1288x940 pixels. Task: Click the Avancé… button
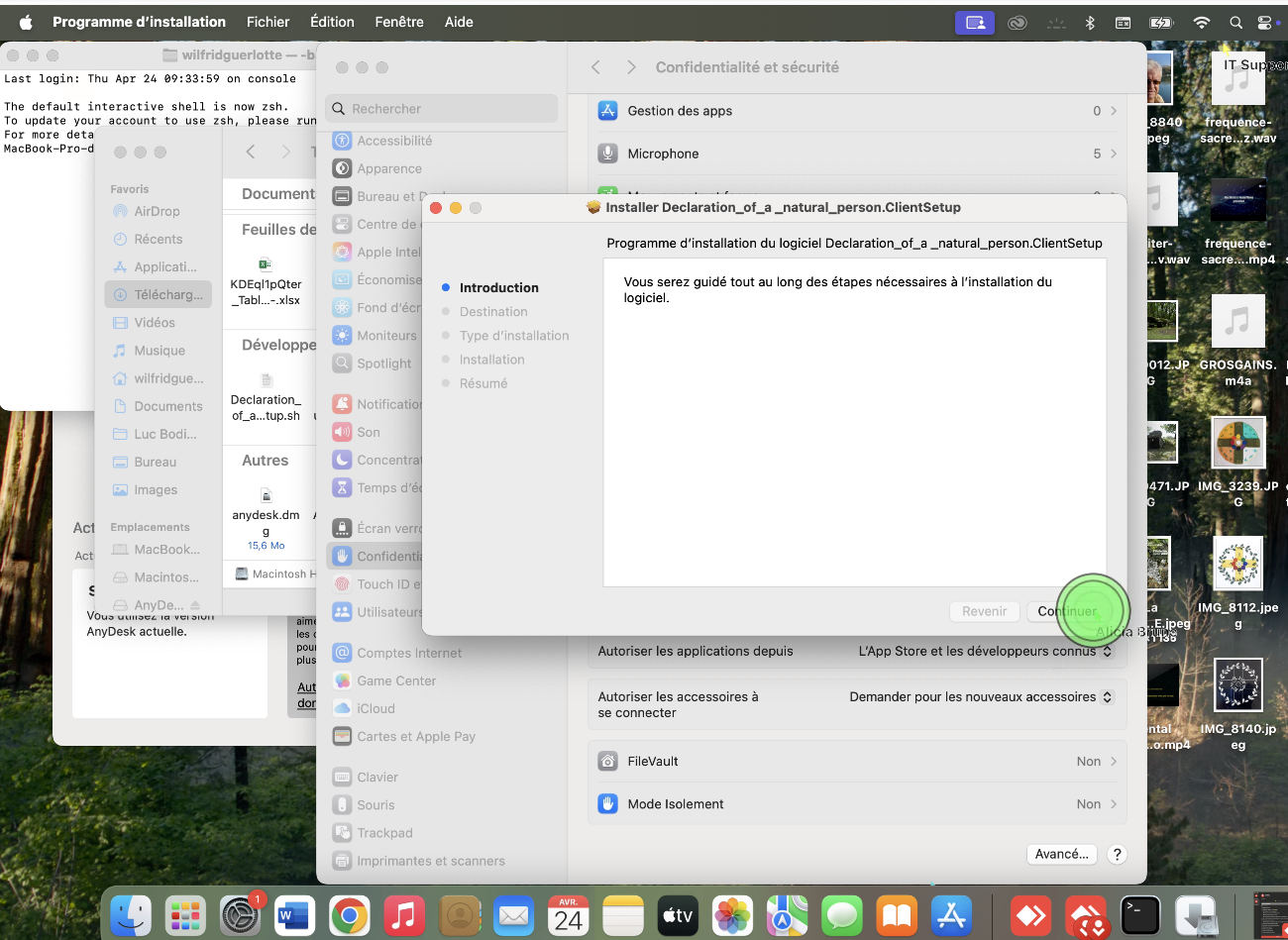[x=1061, y=854]
